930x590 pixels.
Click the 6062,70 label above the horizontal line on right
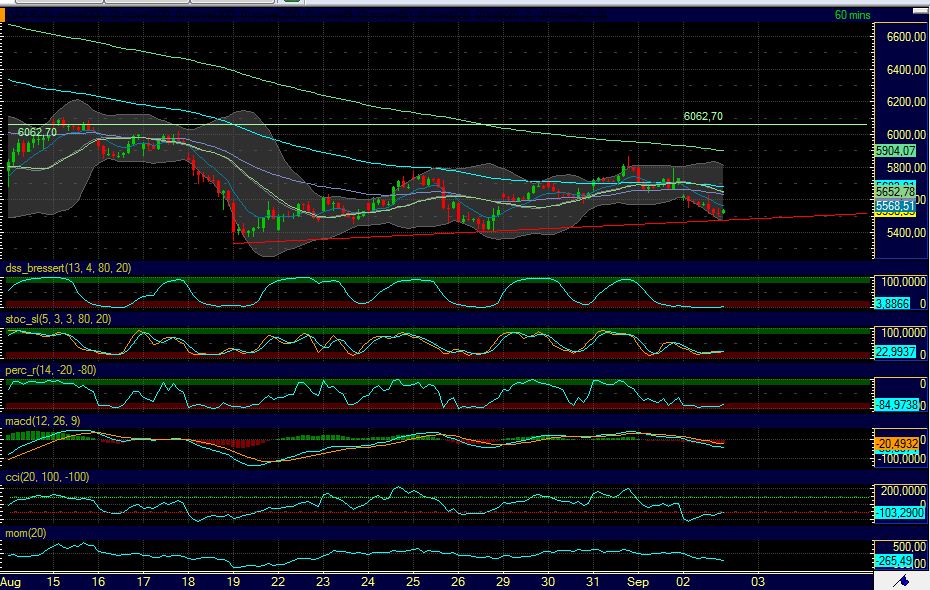(x=703, y=116)
